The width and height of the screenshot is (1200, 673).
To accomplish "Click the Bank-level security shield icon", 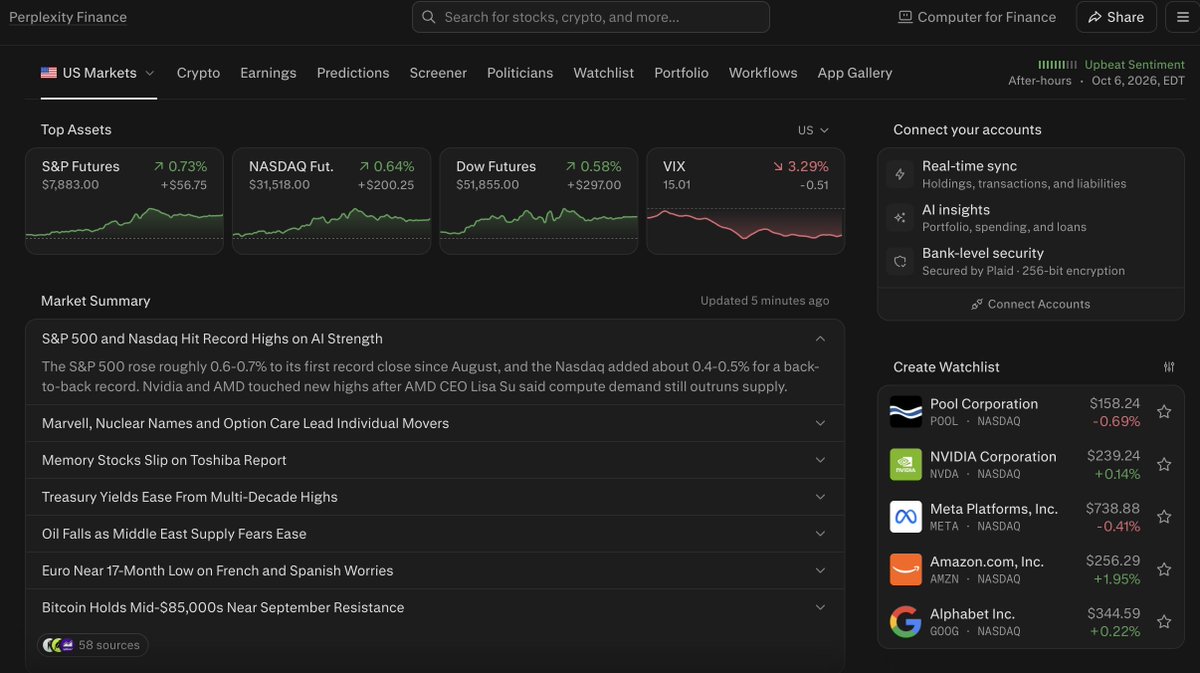I will tap(900, 262).
